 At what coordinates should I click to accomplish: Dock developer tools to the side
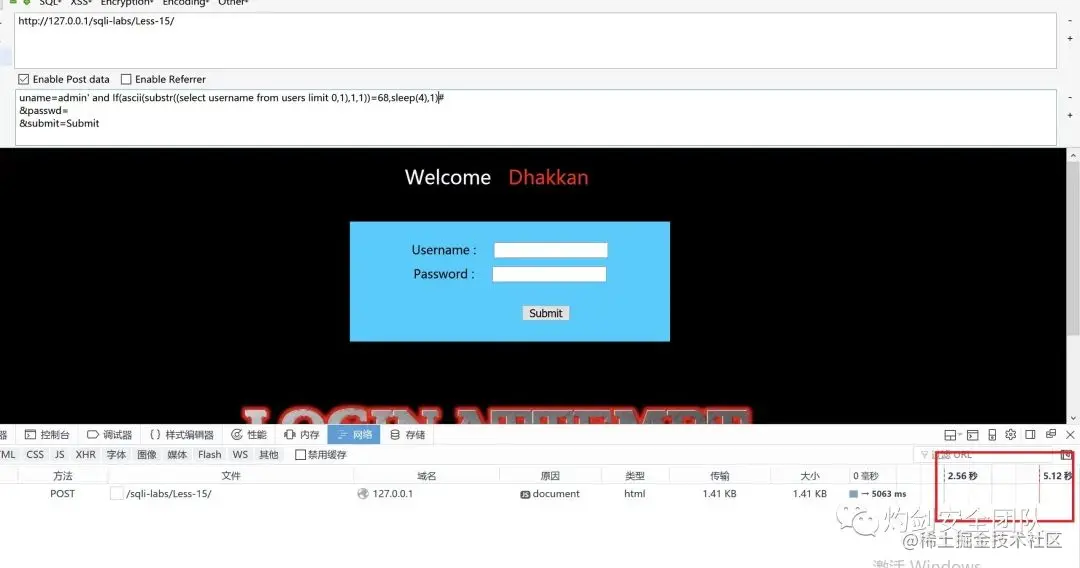pyautogui.click(x=1030, y=435)
